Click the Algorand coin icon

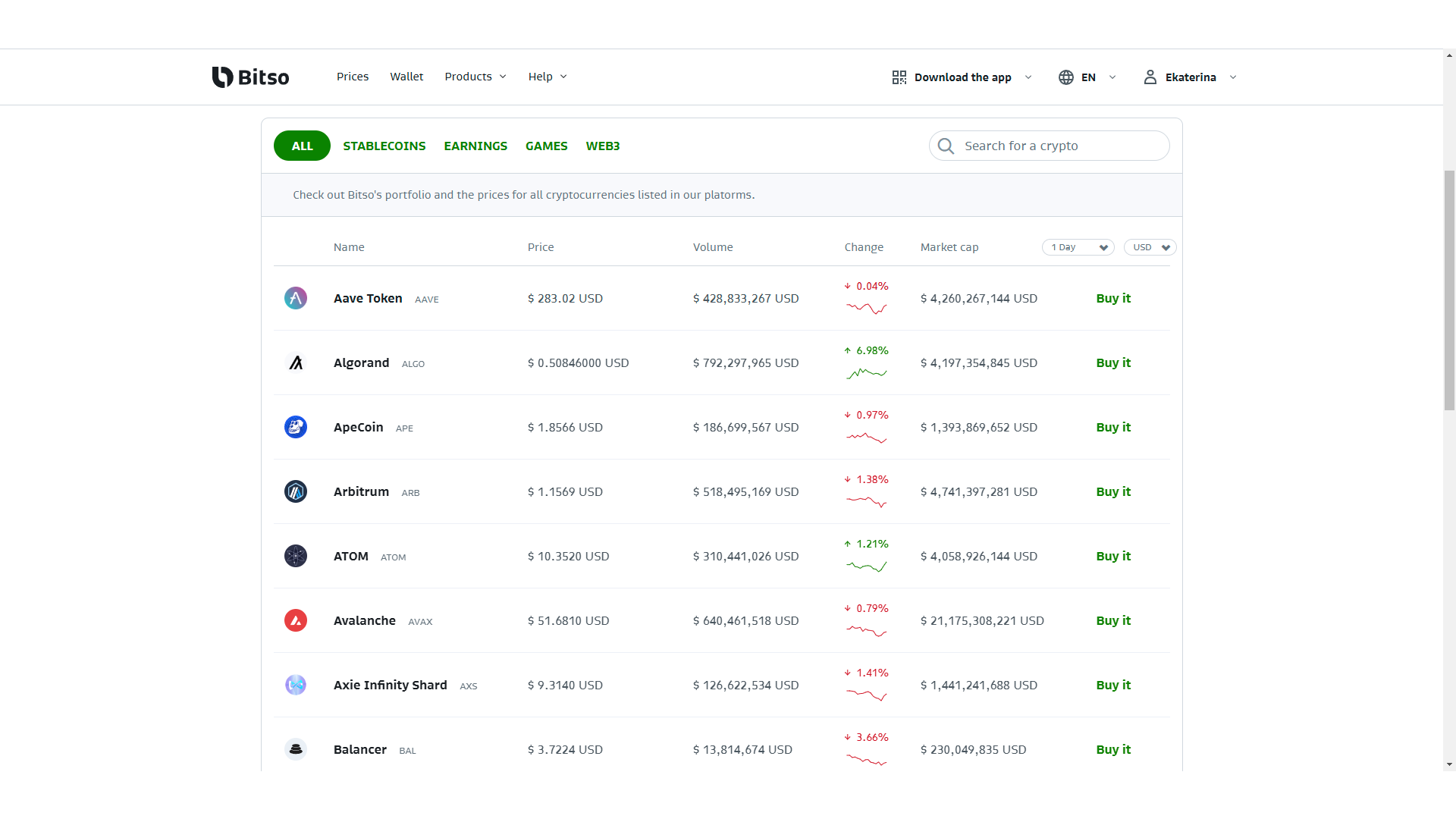coord(296,362)
